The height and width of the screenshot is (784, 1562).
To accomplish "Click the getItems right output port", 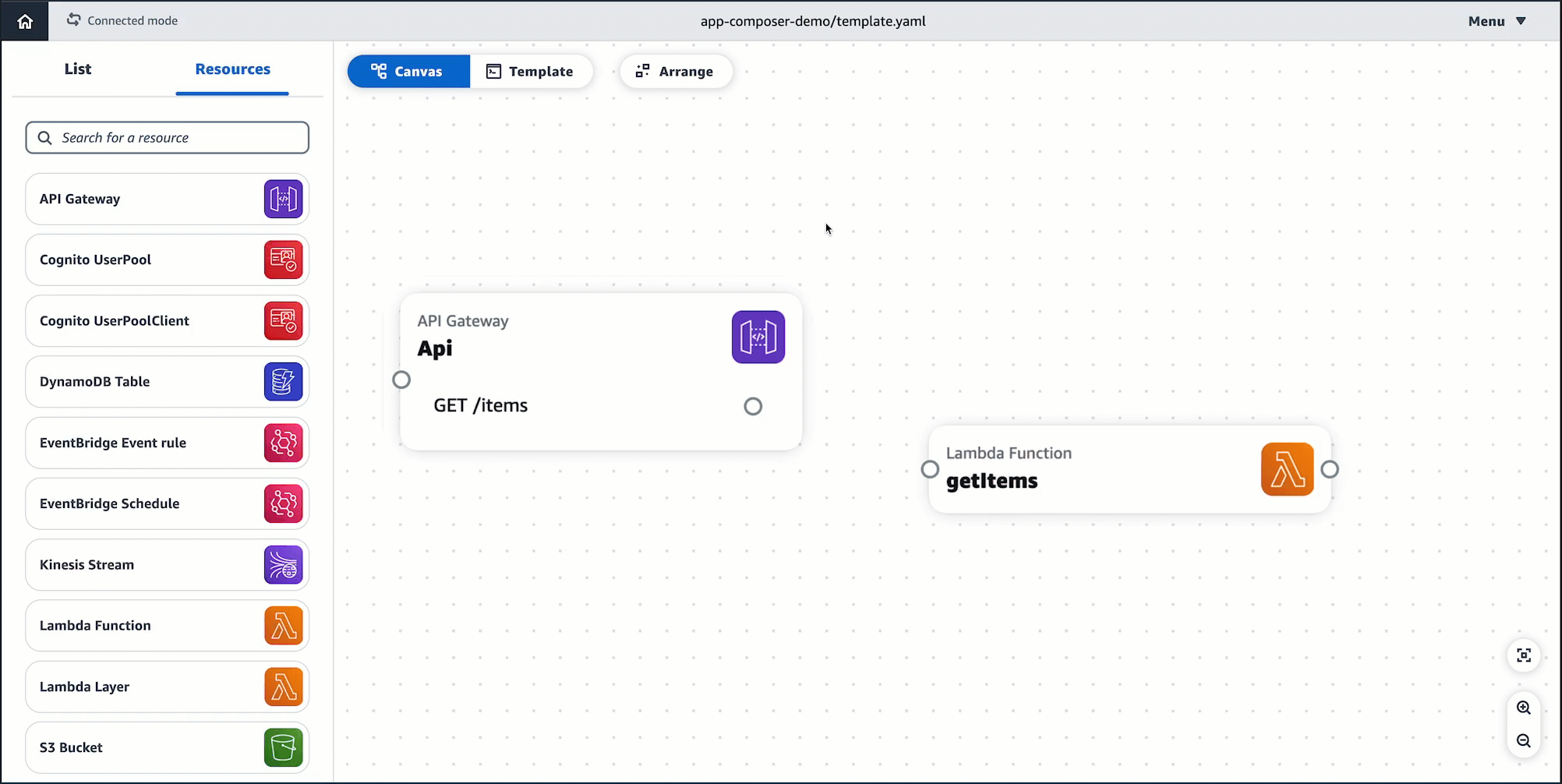I will tap(1330, 469).
